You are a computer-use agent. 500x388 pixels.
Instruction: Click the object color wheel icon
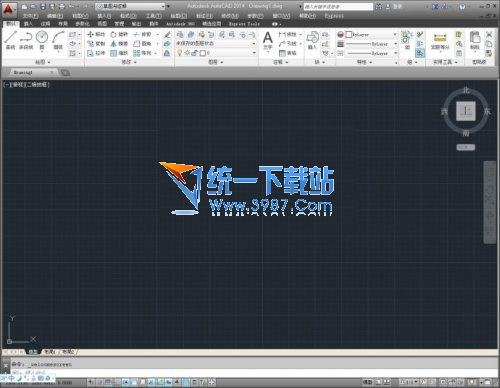pyautogui.click(x=340, y=34)
